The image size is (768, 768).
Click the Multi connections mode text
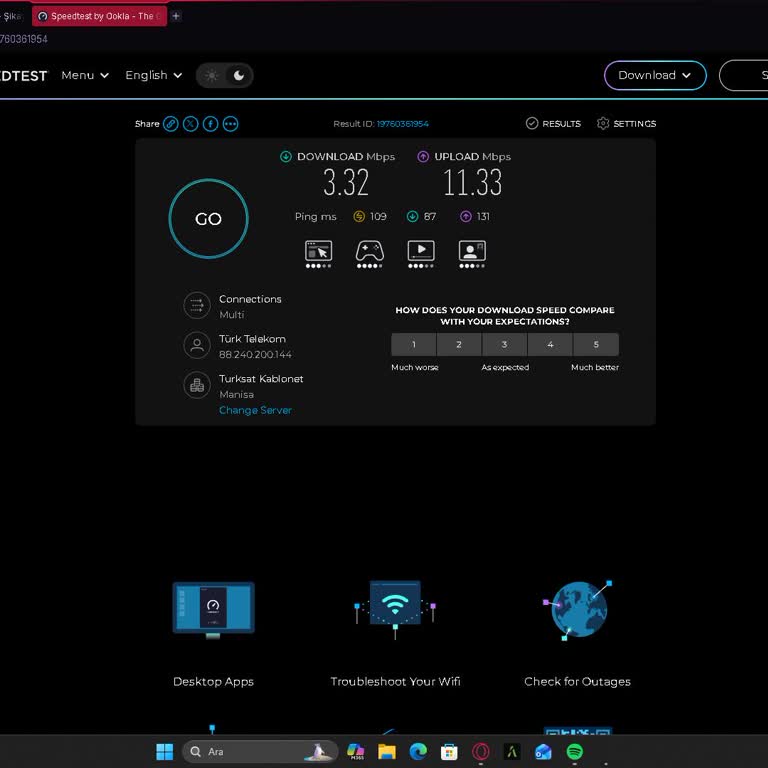(232, 315)
